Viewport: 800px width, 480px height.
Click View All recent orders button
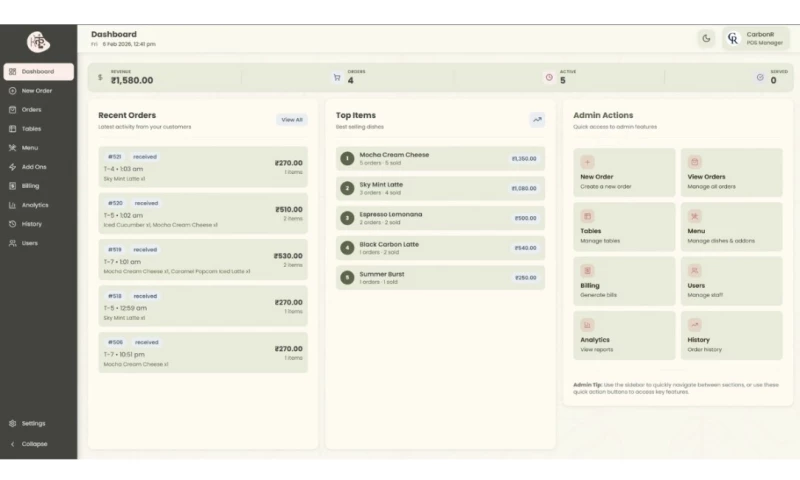(x=292, y=120)
